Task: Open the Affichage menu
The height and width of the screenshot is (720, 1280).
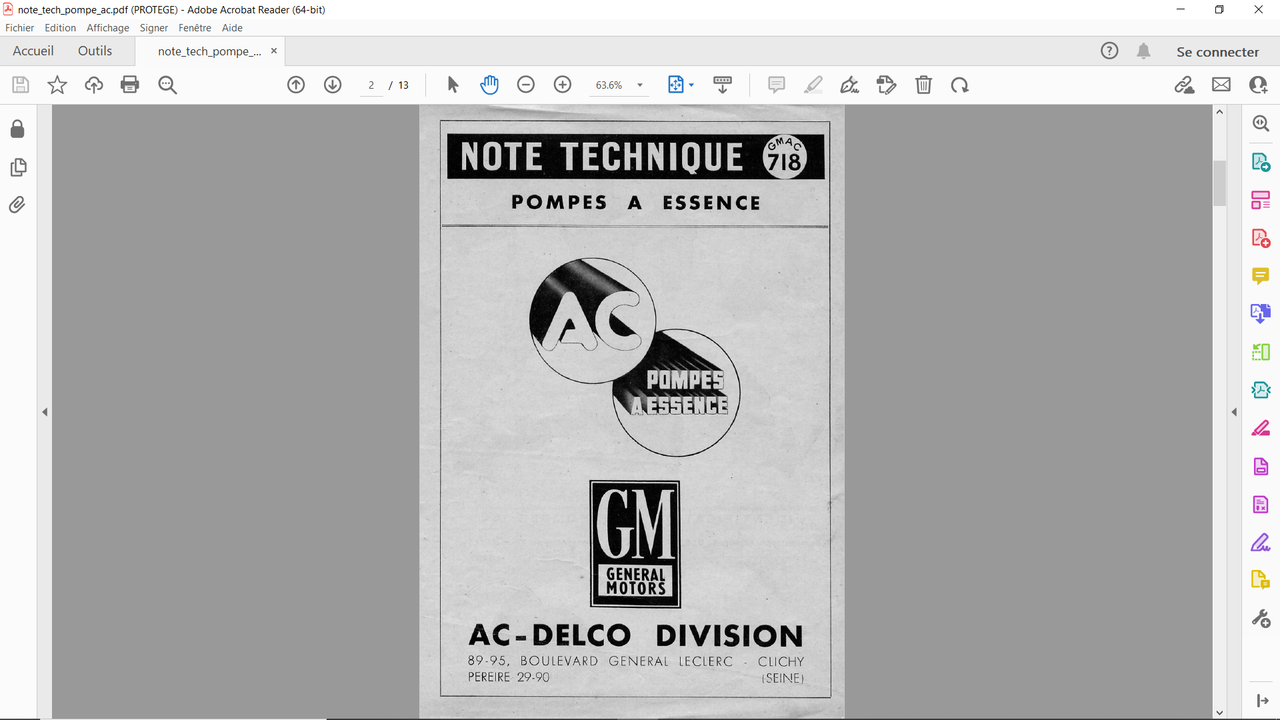Action: click(x=108, y=28)
